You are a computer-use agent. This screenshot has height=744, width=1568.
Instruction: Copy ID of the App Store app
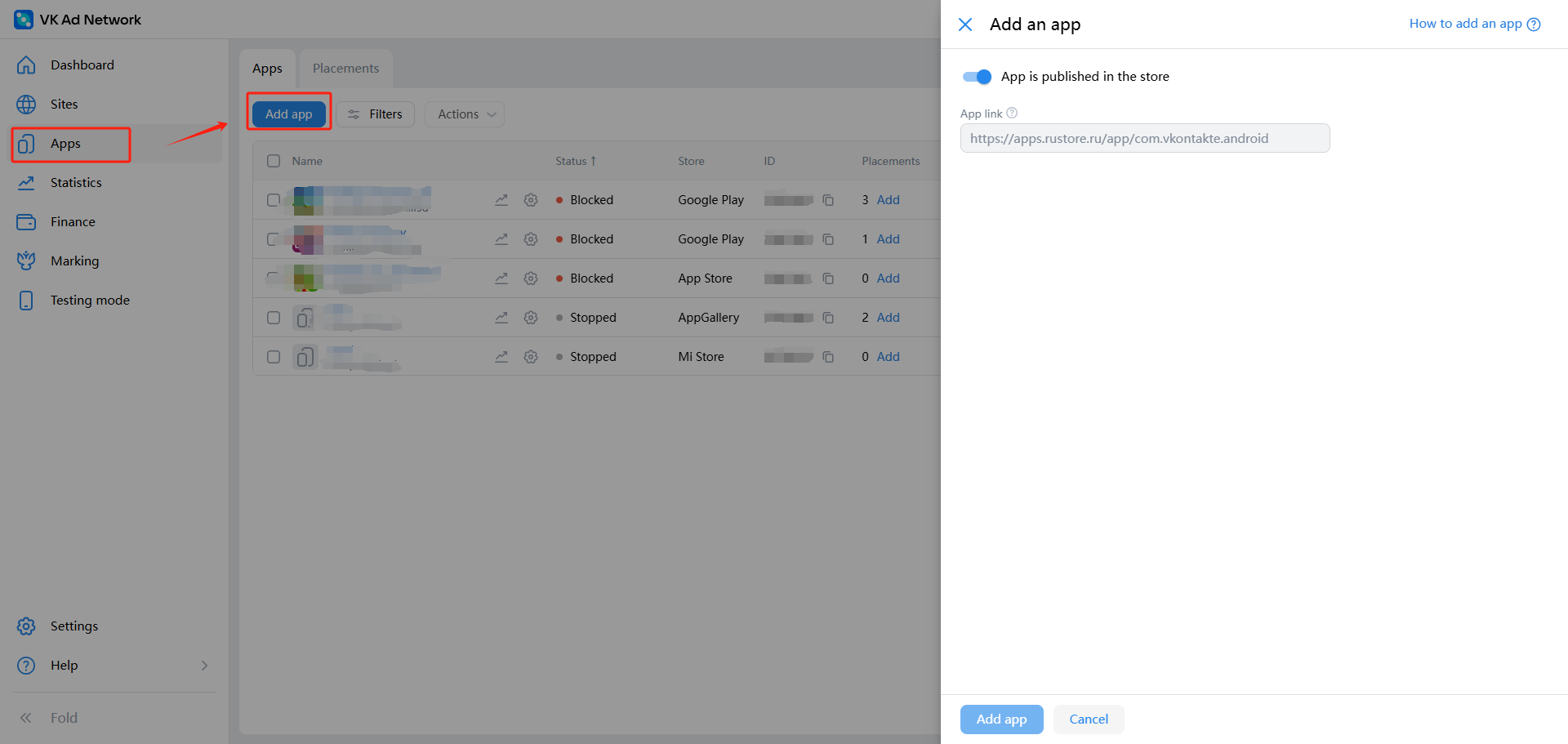click(828, 278)
